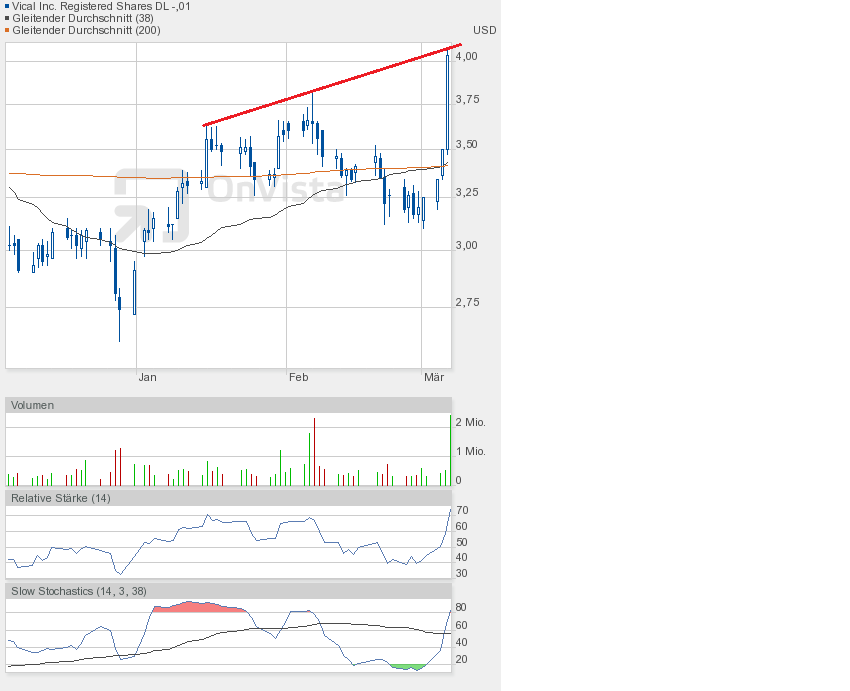Click the 50 label on the RSI axis

(x=461, y=542)
